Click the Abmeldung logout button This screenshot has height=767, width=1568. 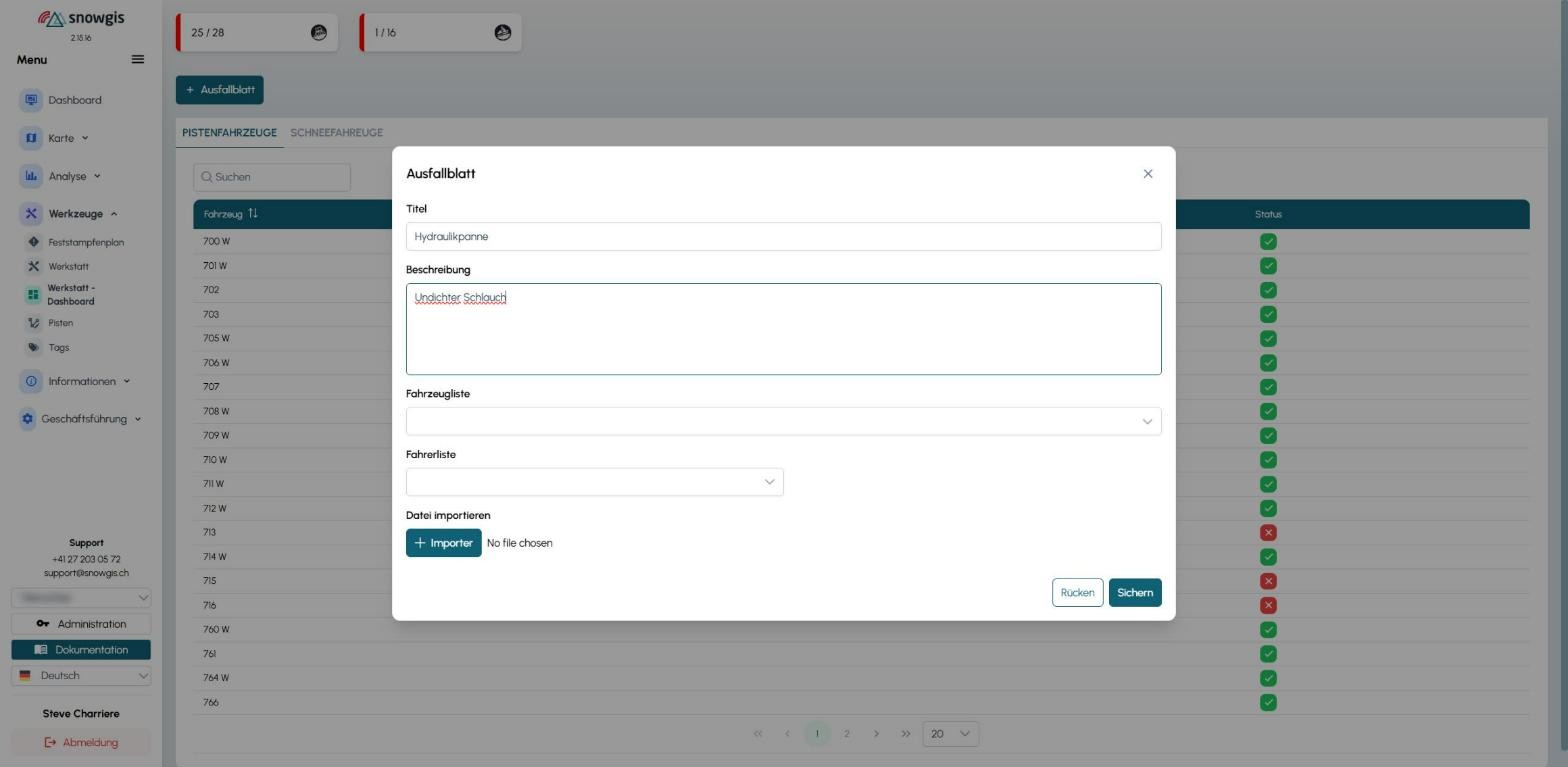[81, 743]
